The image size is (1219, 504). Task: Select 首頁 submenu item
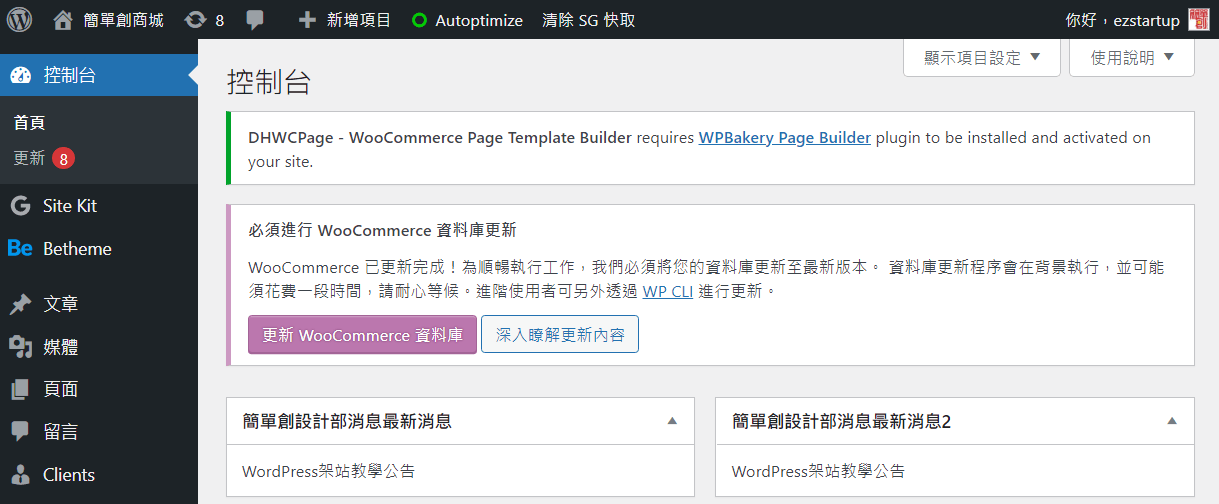(30, 123)
